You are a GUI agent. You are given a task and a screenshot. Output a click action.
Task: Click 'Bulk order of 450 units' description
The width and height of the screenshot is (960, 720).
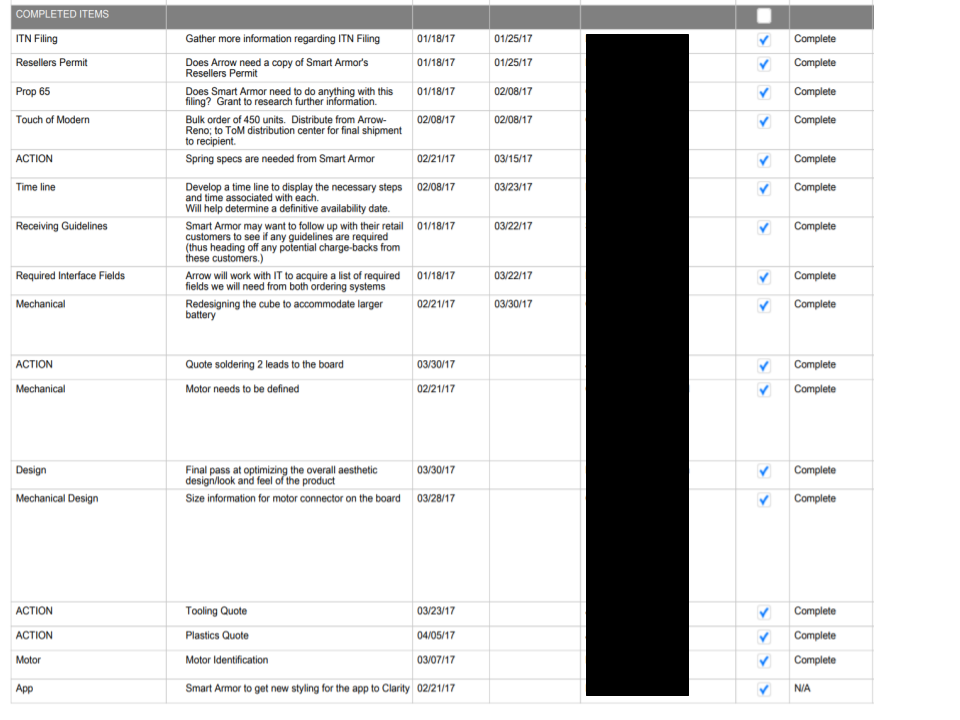pos(293,130)
